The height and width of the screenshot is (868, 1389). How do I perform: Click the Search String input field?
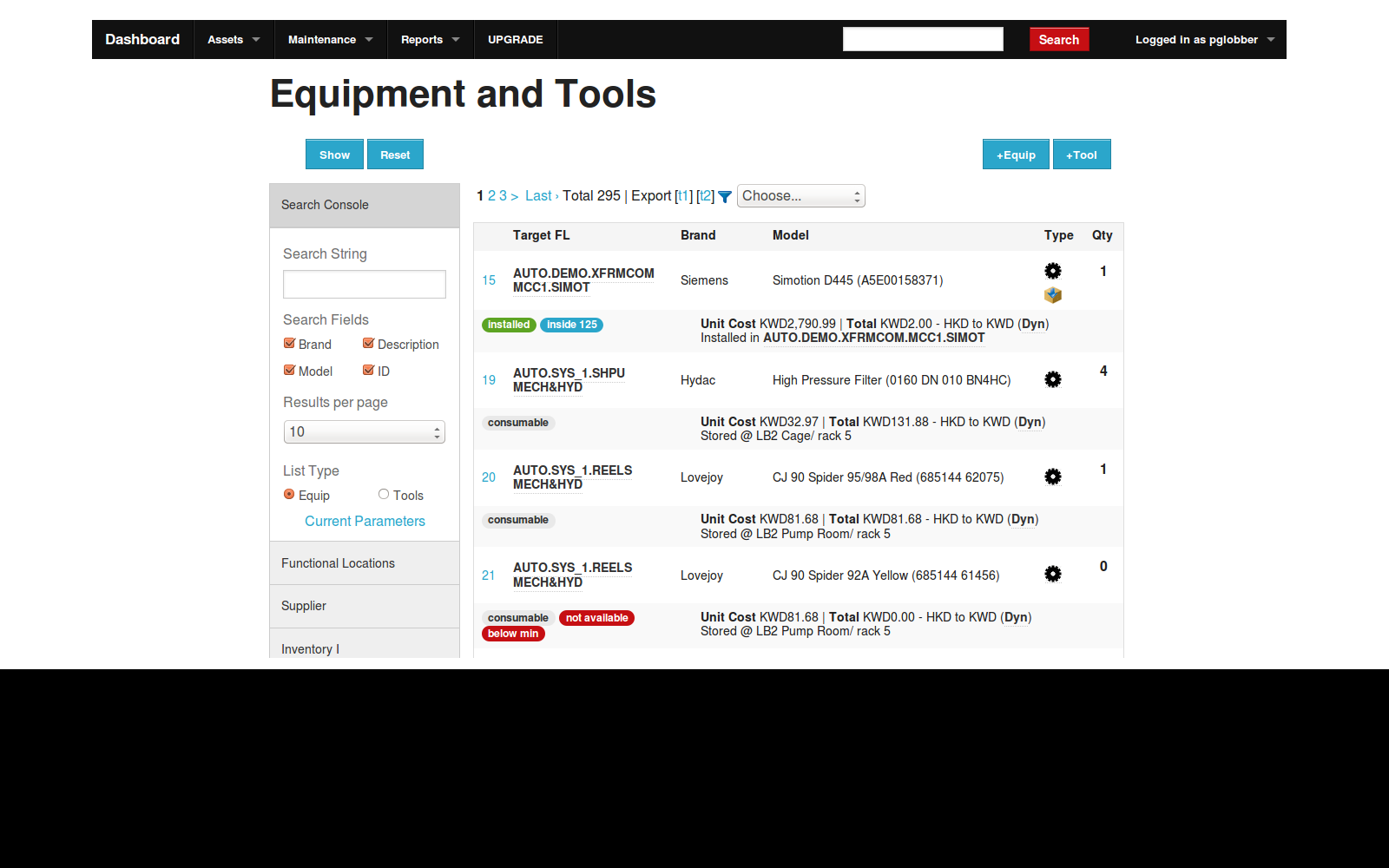coord(365,284)
